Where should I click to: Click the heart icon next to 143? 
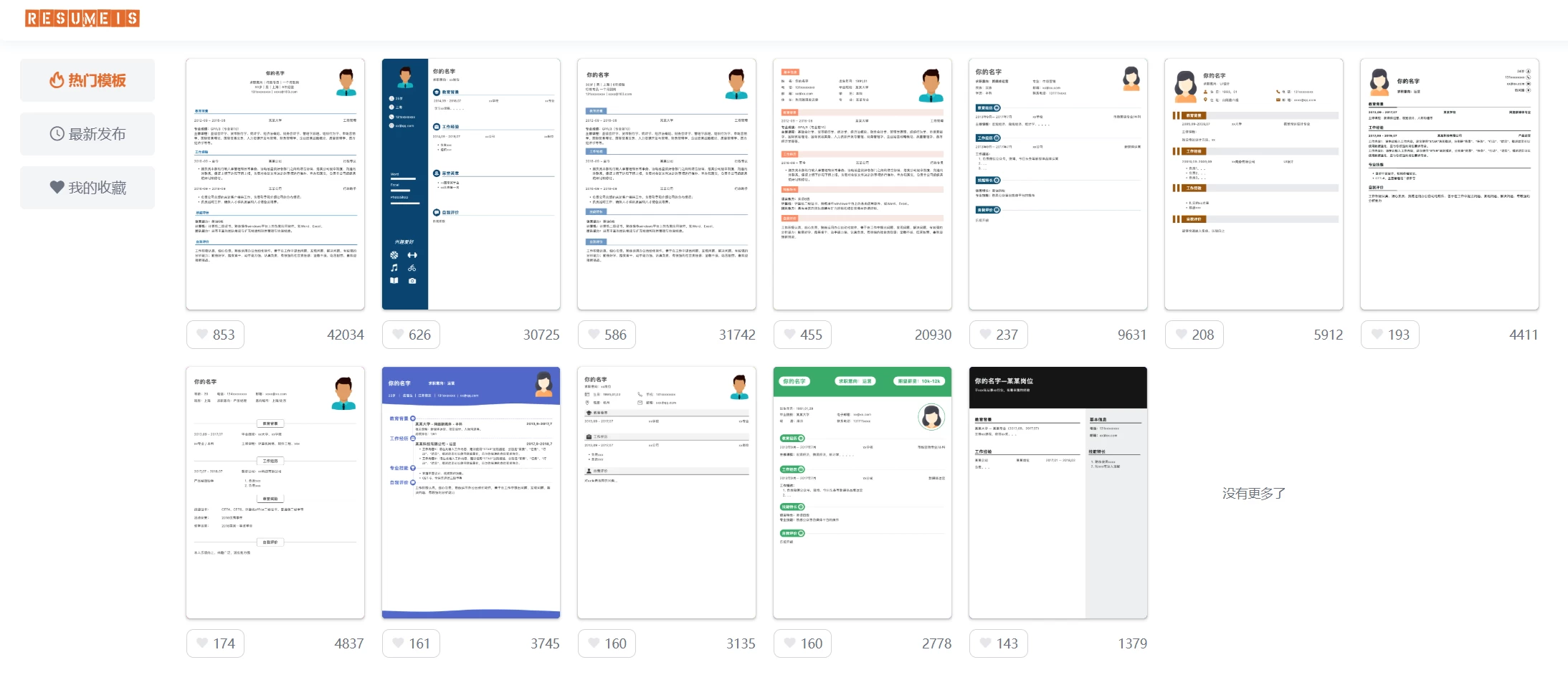point(985,643)
